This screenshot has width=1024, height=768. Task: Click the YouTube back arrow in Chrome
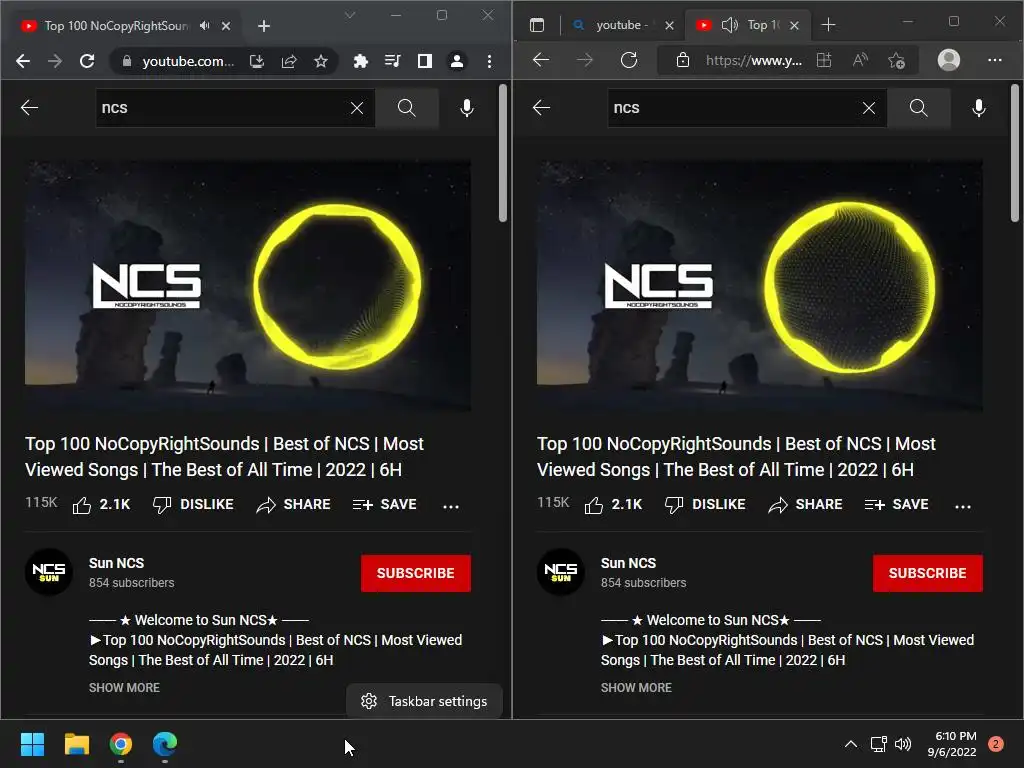coord(29,108)
